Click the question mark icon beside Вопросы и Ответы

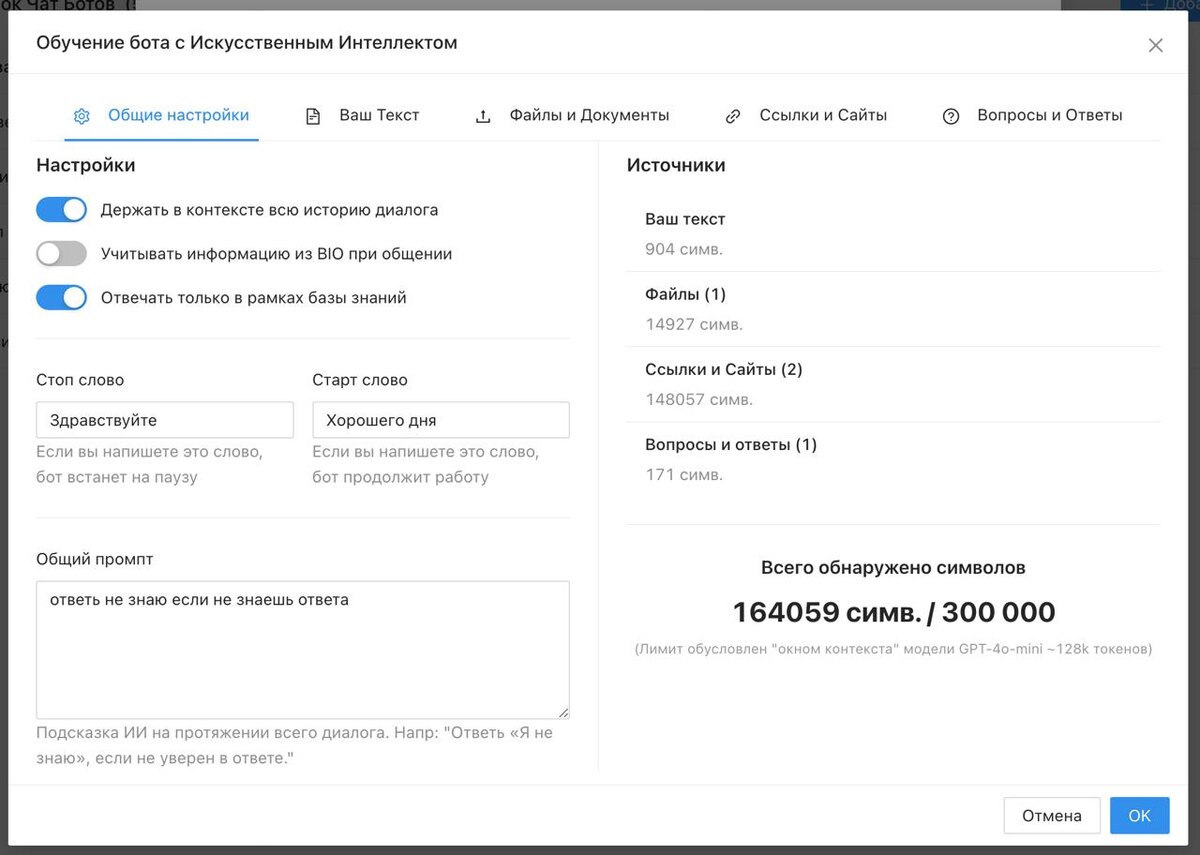951,116
